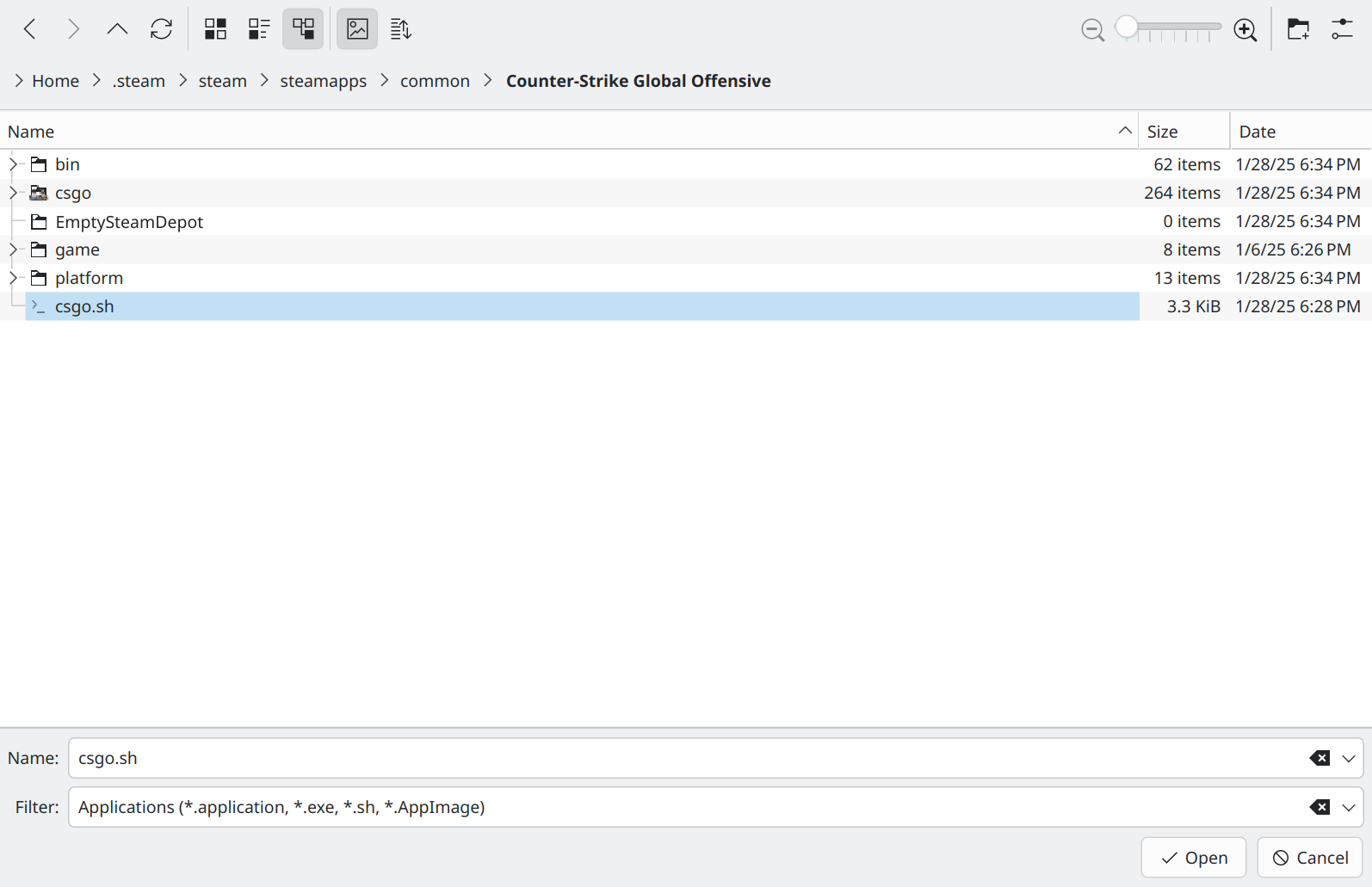Click the Open button
The height and width of the screenshot is (887, 1372).
point(1194,858)
